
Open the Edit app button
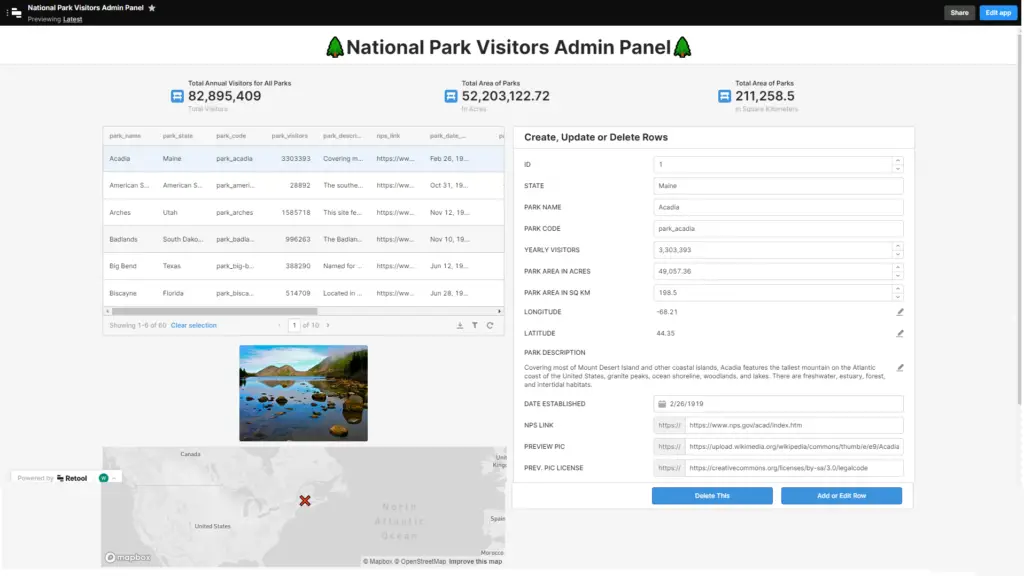point(998,12)
